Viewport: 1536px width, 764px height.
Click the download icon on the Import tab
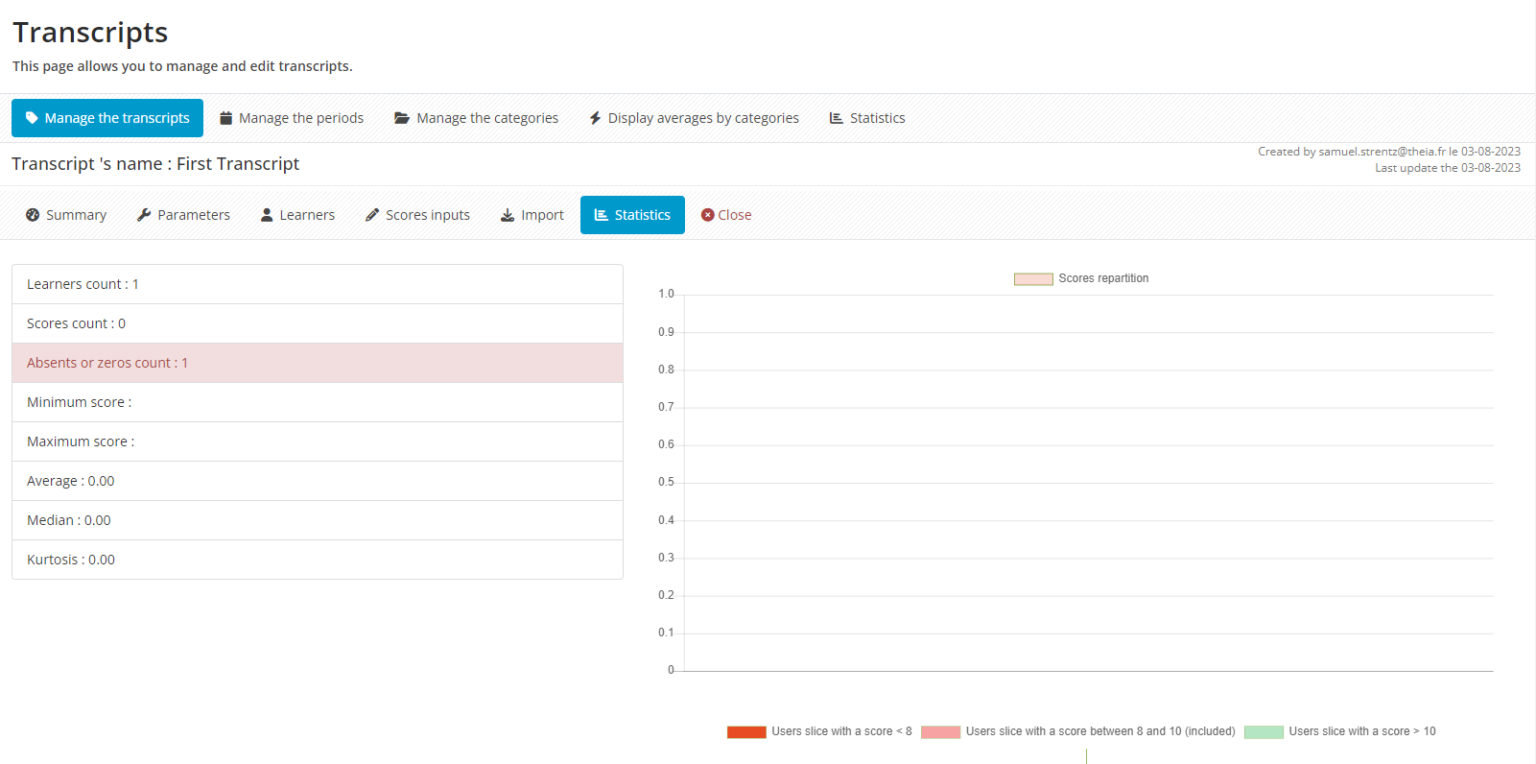507,214
